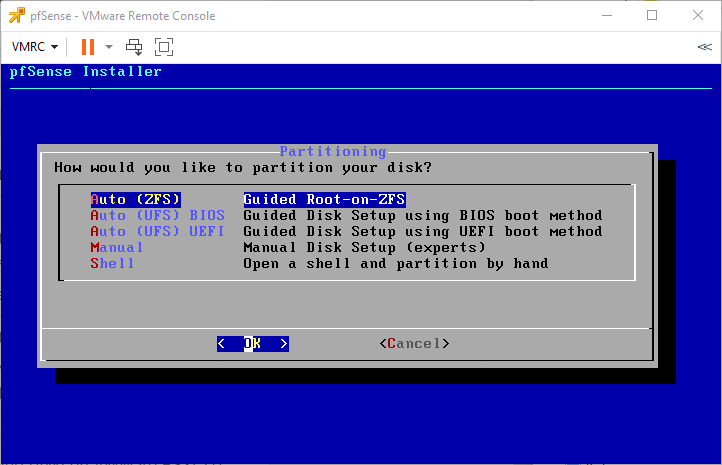Collapse toolbar using double chevron icon
This screenshot has width=722, height=465.
tap(704, 47)
